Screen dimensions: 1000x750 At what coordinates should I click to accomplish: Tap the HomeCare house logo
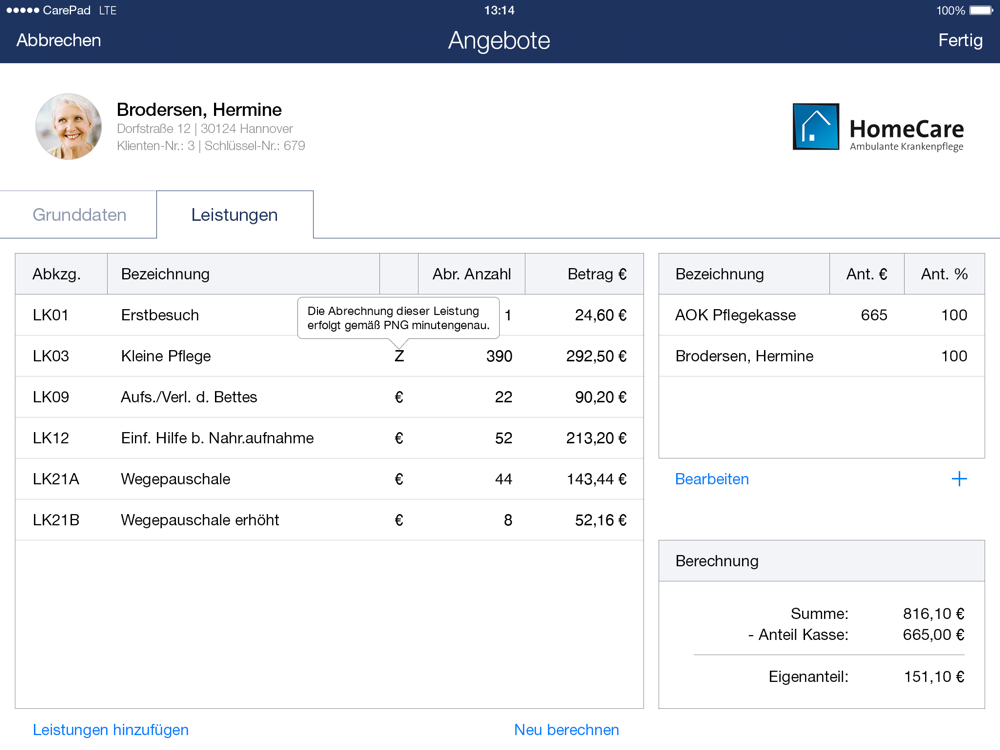coord(816,127)
